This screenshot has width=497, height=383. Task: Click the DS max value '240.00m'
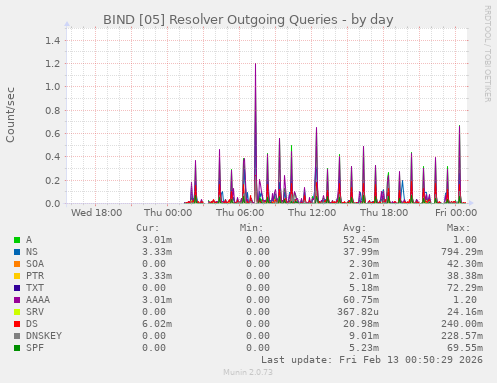[462, 324]
